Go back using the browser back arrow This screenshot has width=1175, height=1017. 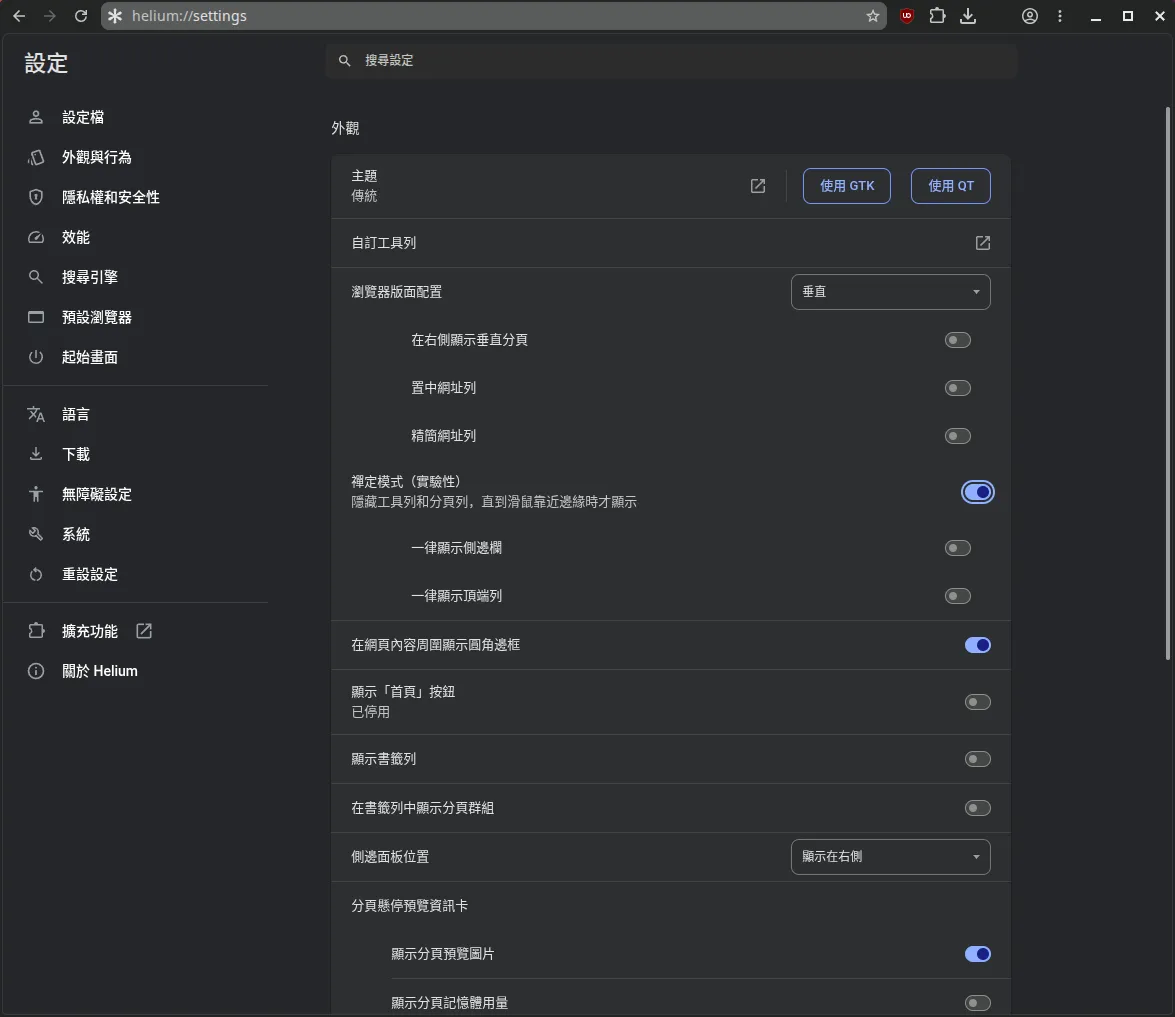tap(19, 16)
